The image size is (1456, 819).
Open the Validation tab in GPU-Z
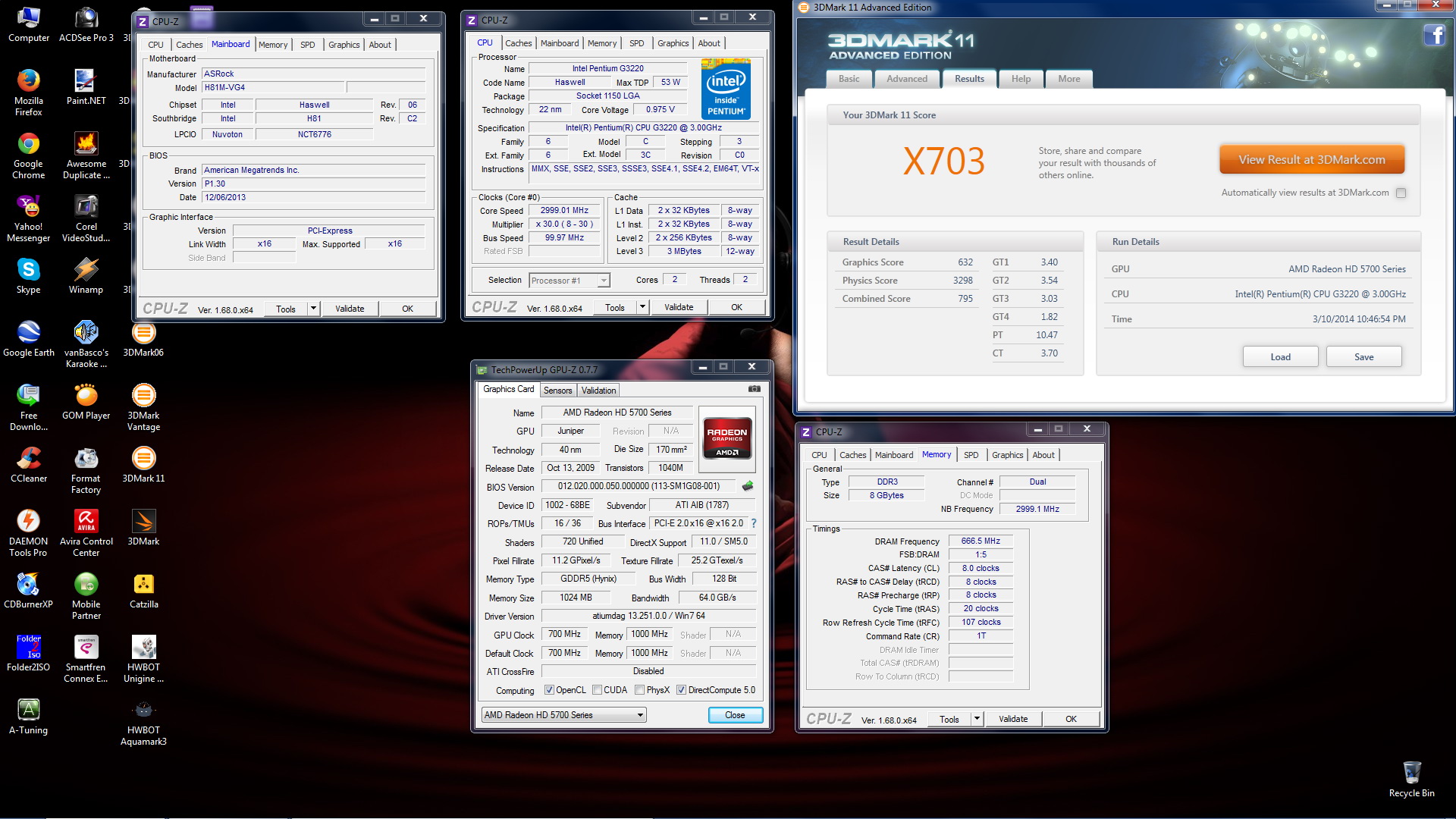pos(598,391)
